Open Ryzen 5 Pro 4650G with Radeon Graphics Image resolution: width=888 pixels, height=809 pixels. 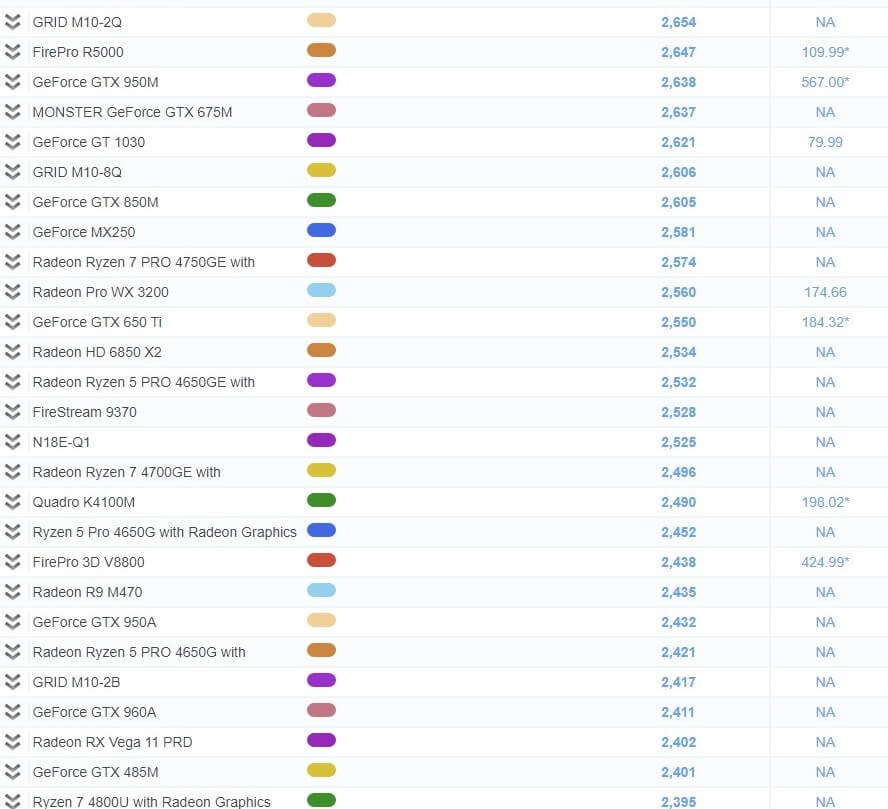(164, 532)
